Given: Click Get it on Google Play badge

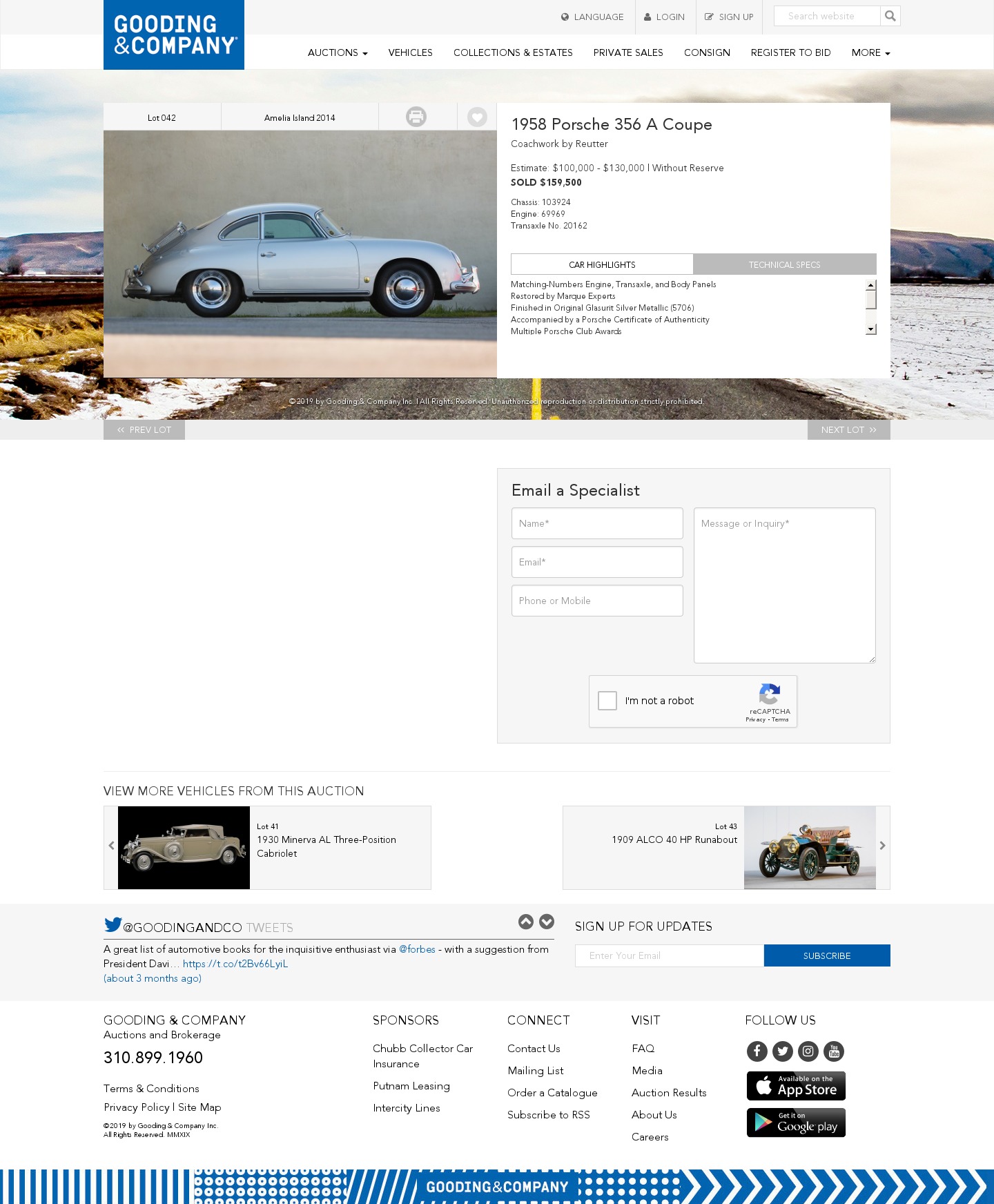Looking at the screenshot, I should (796, 1123).
